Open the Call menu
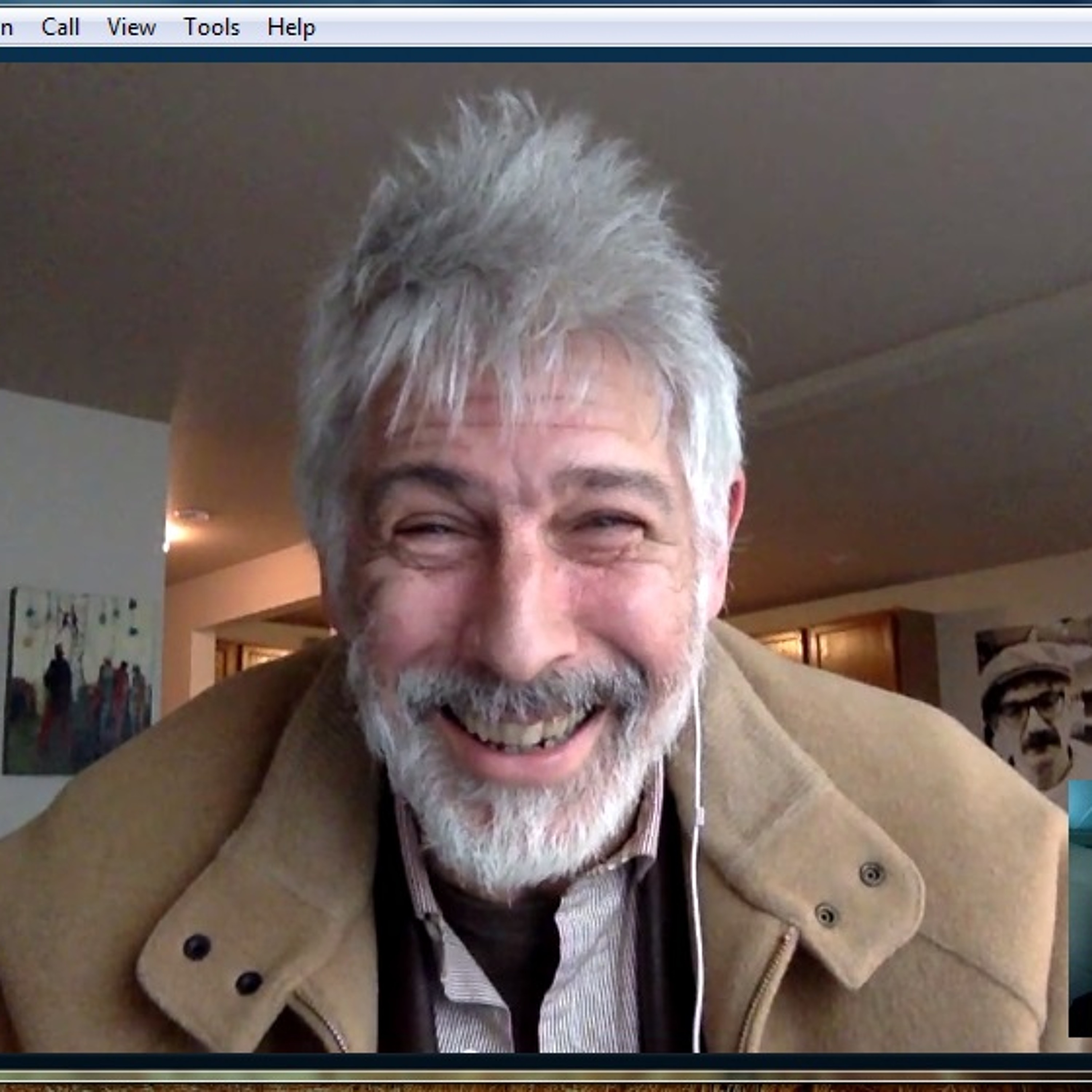The image size is (1092, 1092). click(x=60, y=27)
